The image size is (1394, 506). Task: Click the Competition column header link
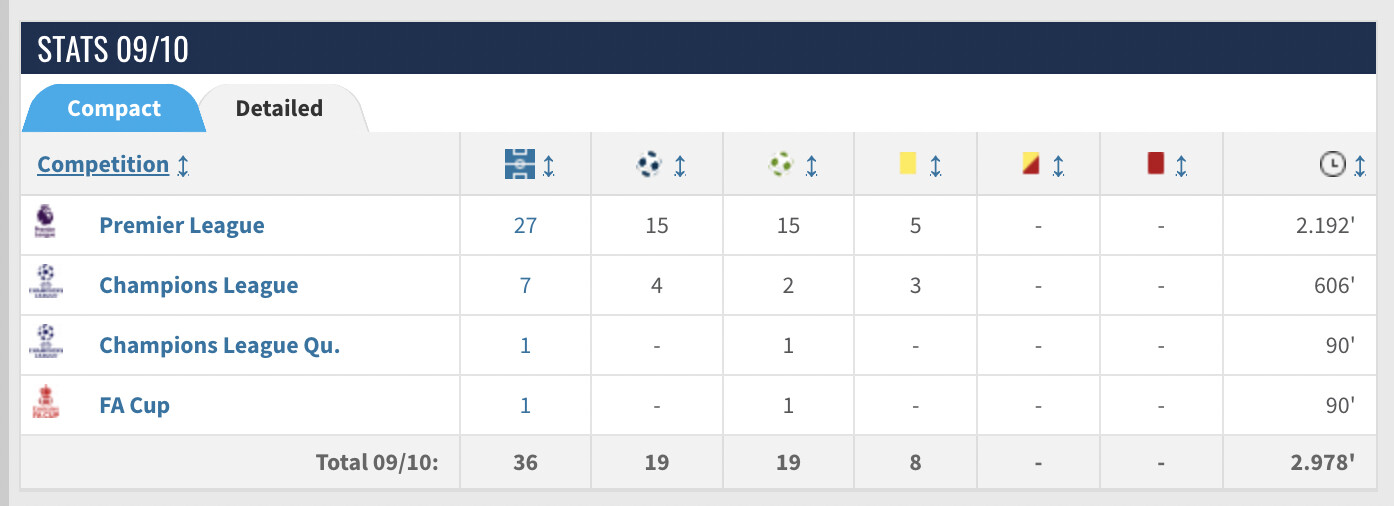[103, 164]
